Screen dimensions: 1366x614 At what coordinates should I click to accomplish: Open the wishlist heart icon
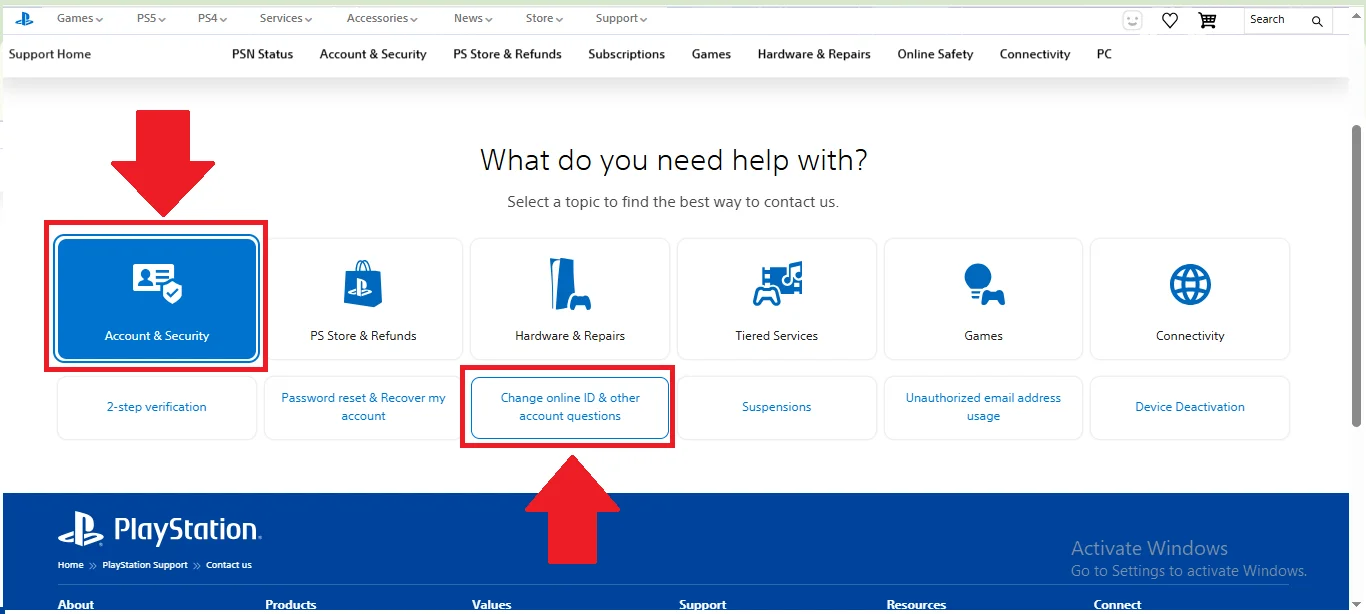1170,20
